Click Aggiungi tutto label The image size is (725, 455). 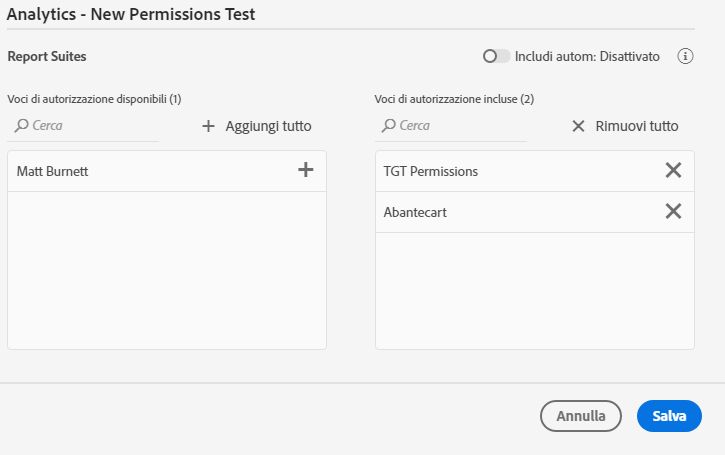pyautogui.click(x=268, y=126)
